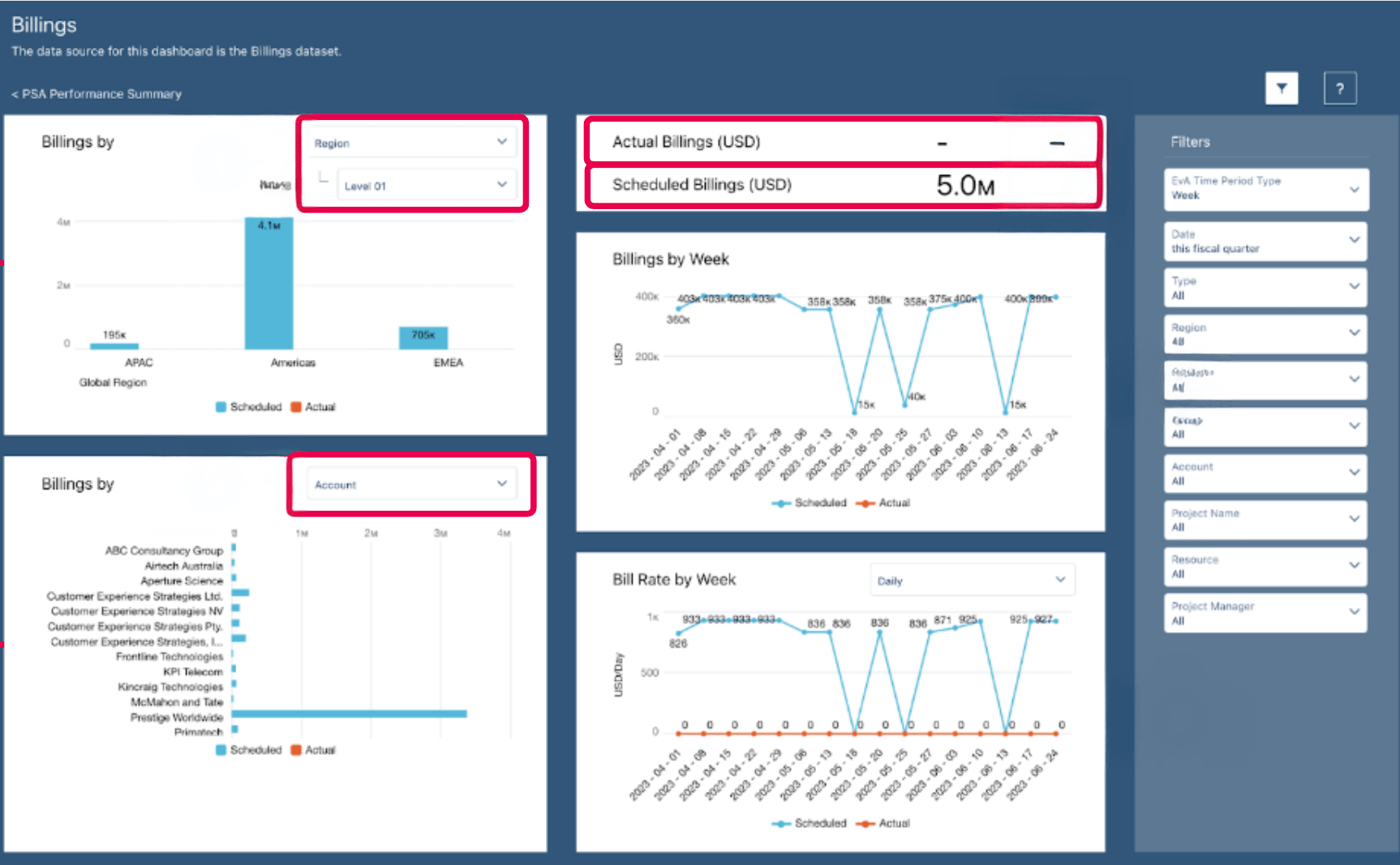
Task: Click the Prestige Worldwide bar in the Account chart
Action: (349, 714)
